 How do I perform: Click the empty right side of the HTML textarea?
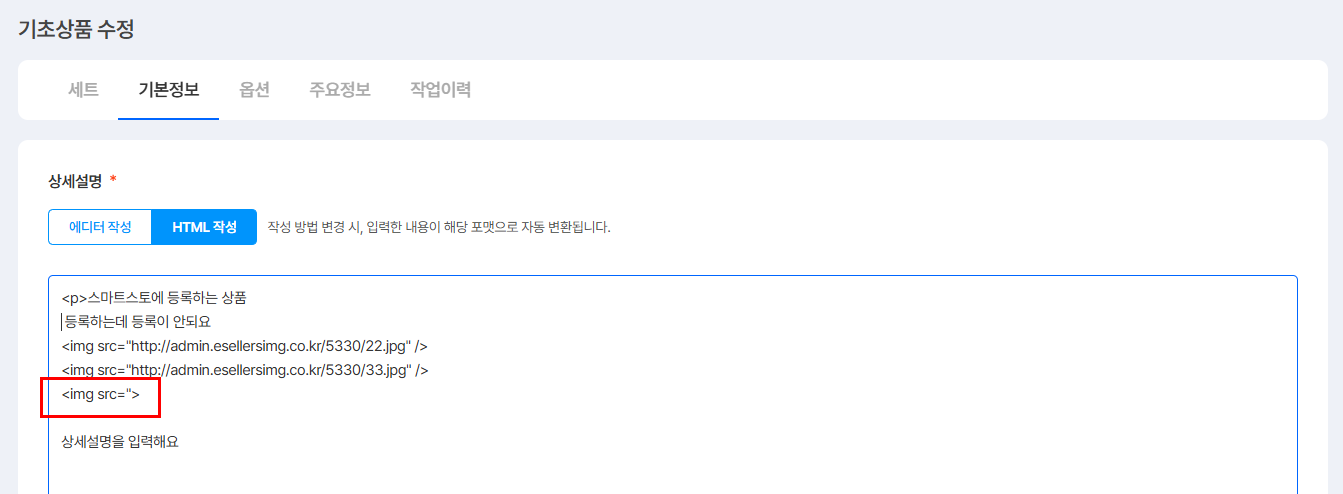900,380
